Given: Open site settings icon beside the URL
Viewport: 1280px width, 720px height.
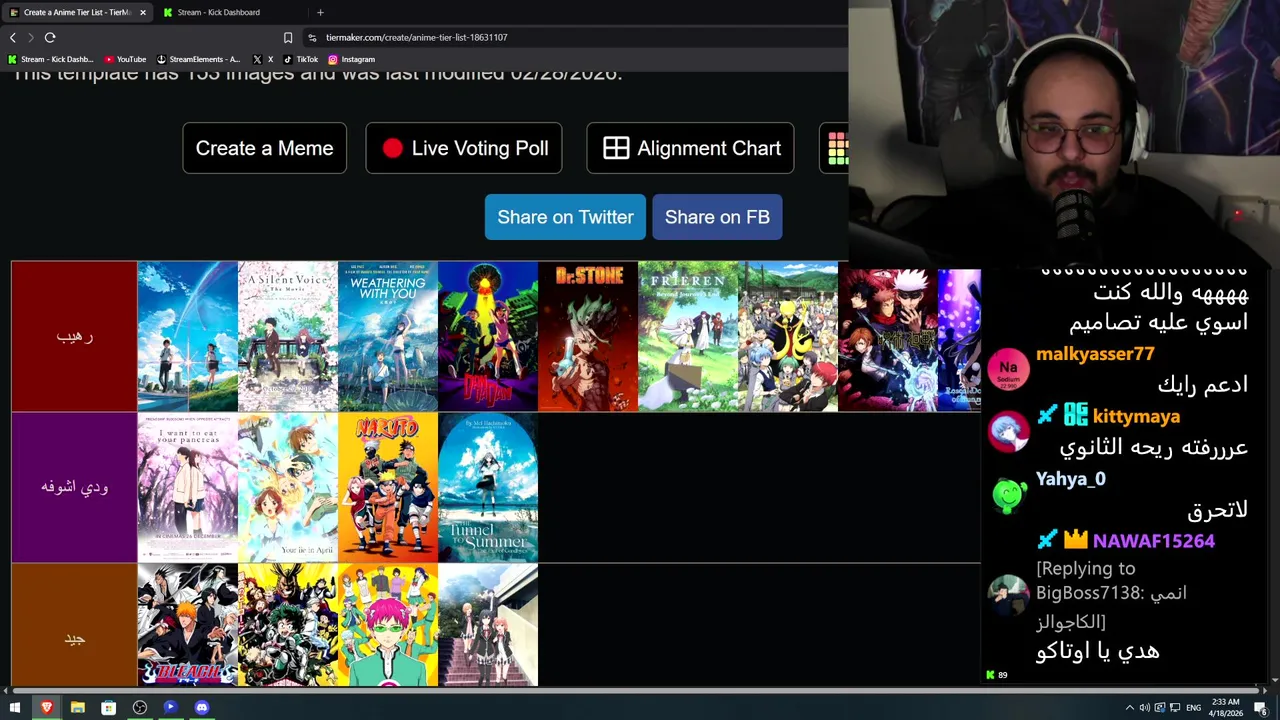Looking at the screenshot, I should click(x=312, y=37).
